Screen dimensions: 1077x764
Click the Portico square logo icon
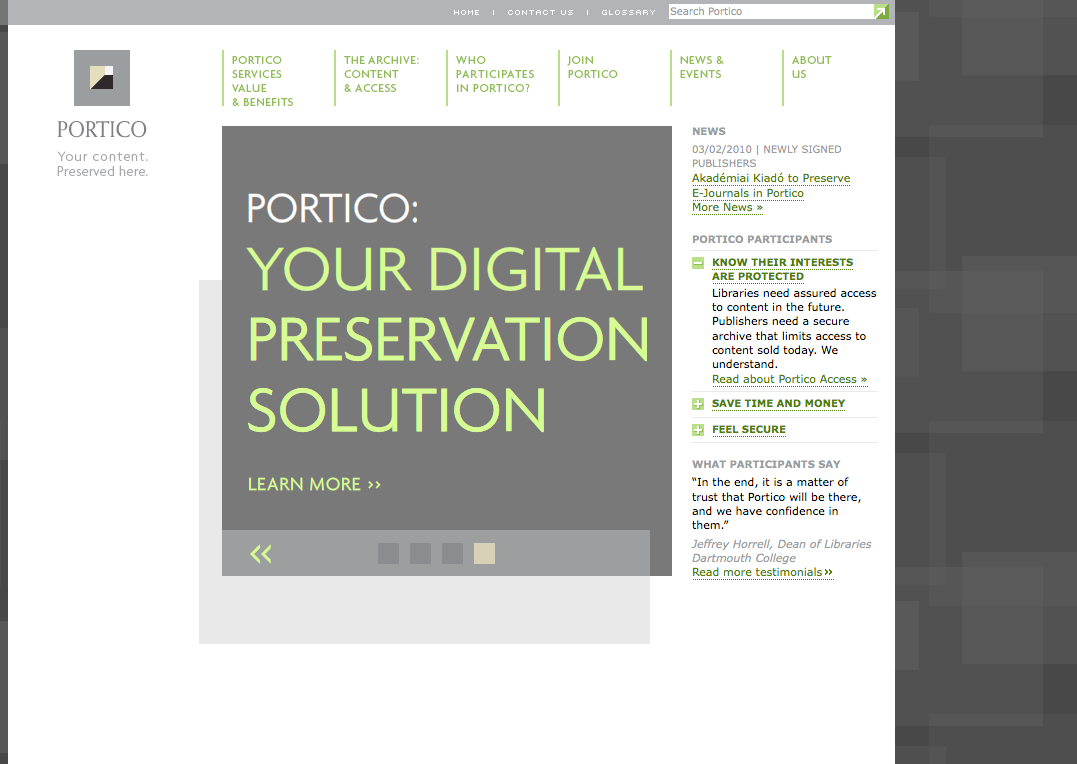(x=102, y=78)
